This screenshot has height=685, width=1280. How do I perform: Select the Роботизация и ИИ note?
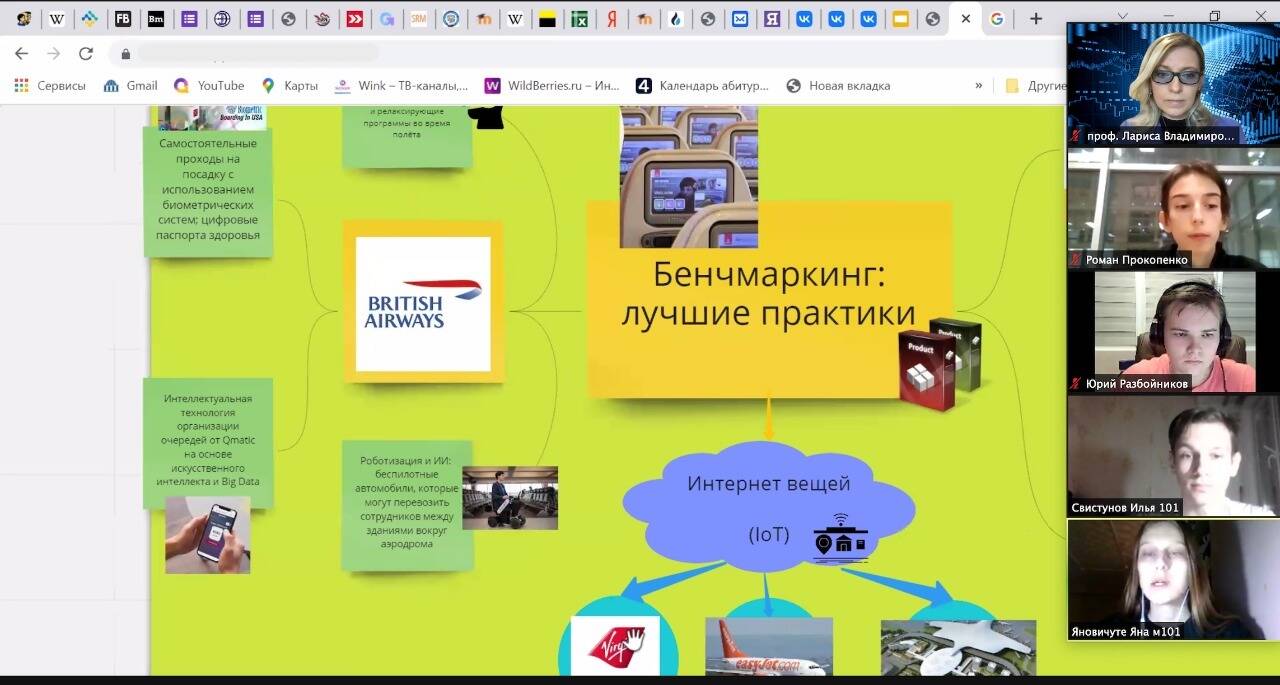pos(406,504)
